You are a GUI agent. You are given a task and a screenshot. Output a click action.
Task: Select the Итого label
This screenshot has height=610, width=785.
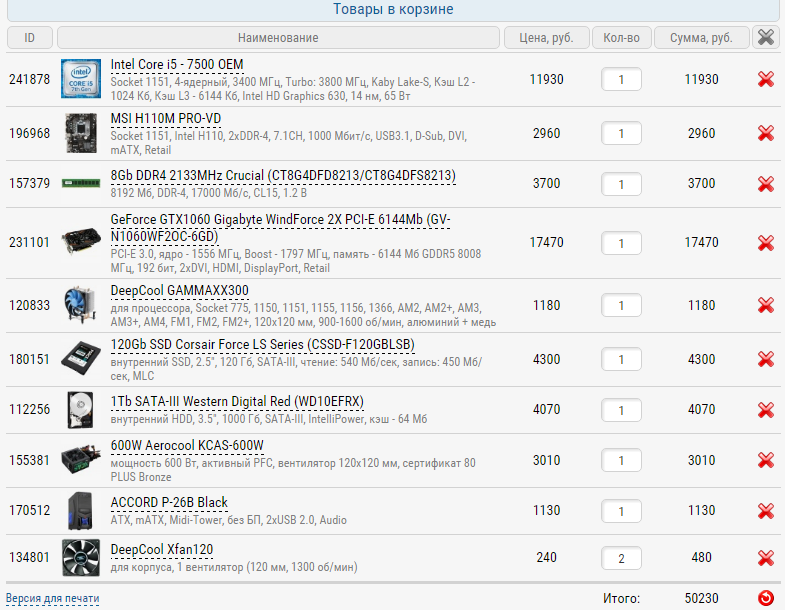point(621,598)
